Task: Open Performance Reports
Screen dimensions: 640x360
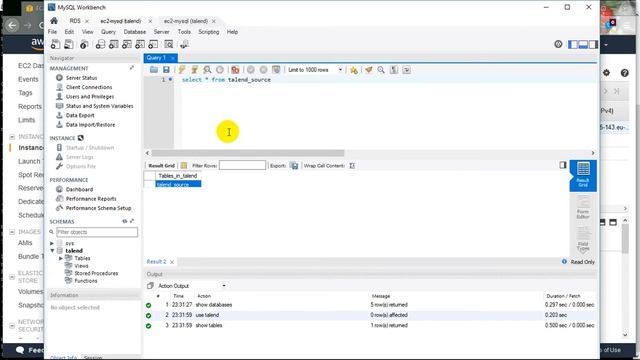Action: [91, 198]
